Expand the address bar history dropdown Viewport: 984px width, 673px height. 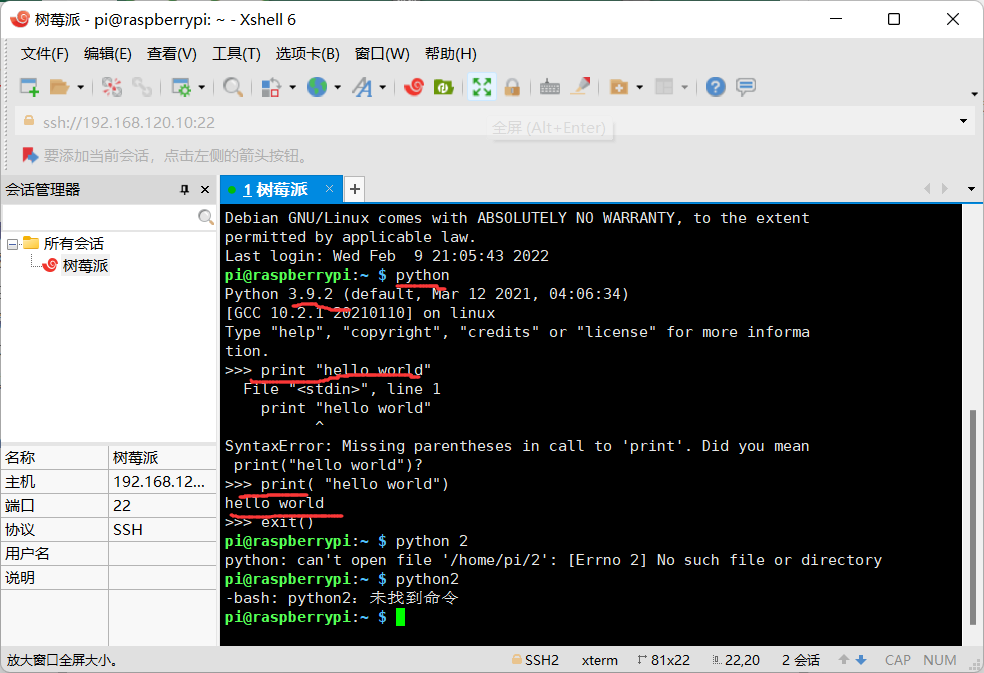963,121
